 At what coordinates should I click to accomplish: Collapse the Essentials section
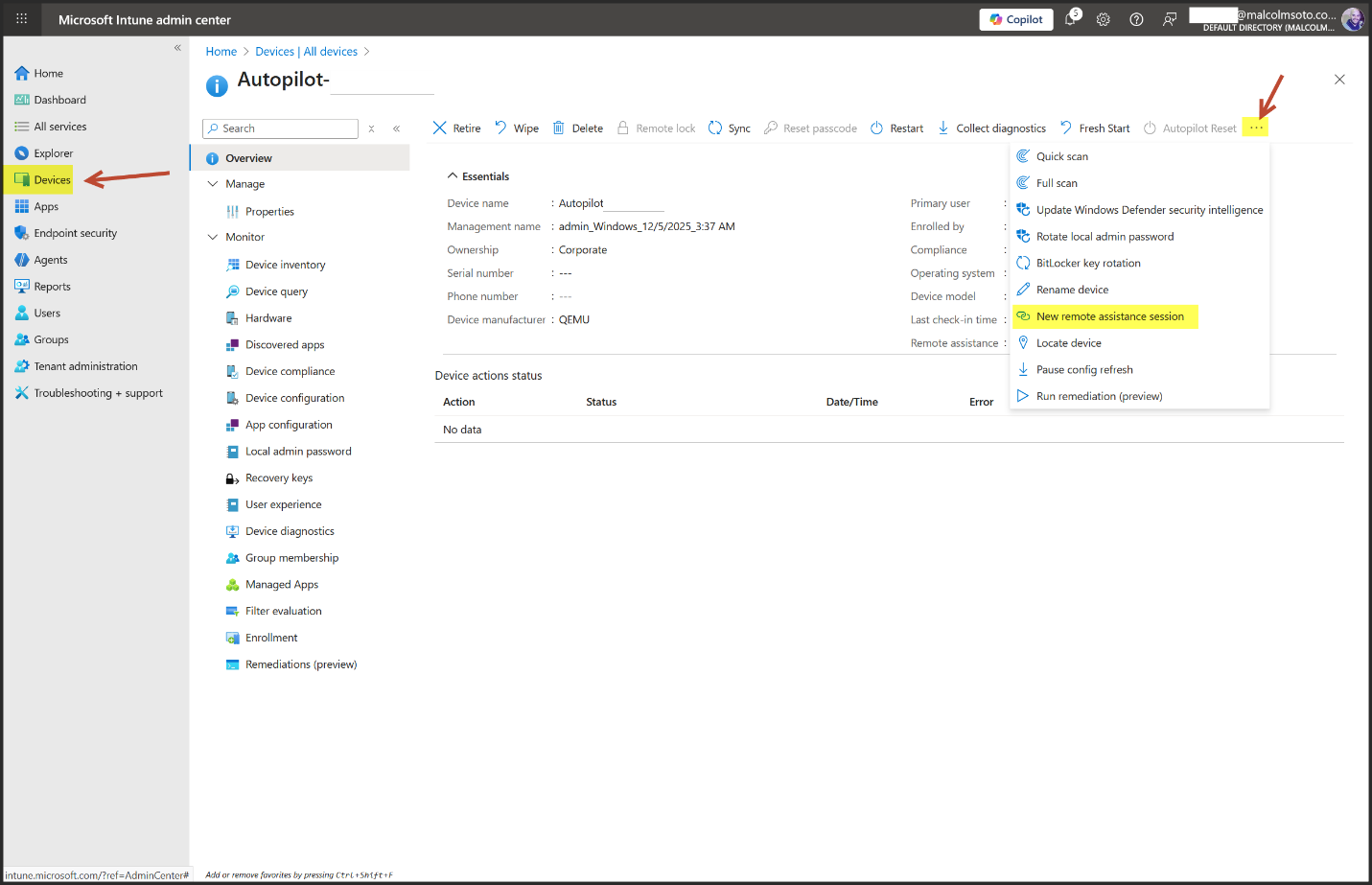453,176
